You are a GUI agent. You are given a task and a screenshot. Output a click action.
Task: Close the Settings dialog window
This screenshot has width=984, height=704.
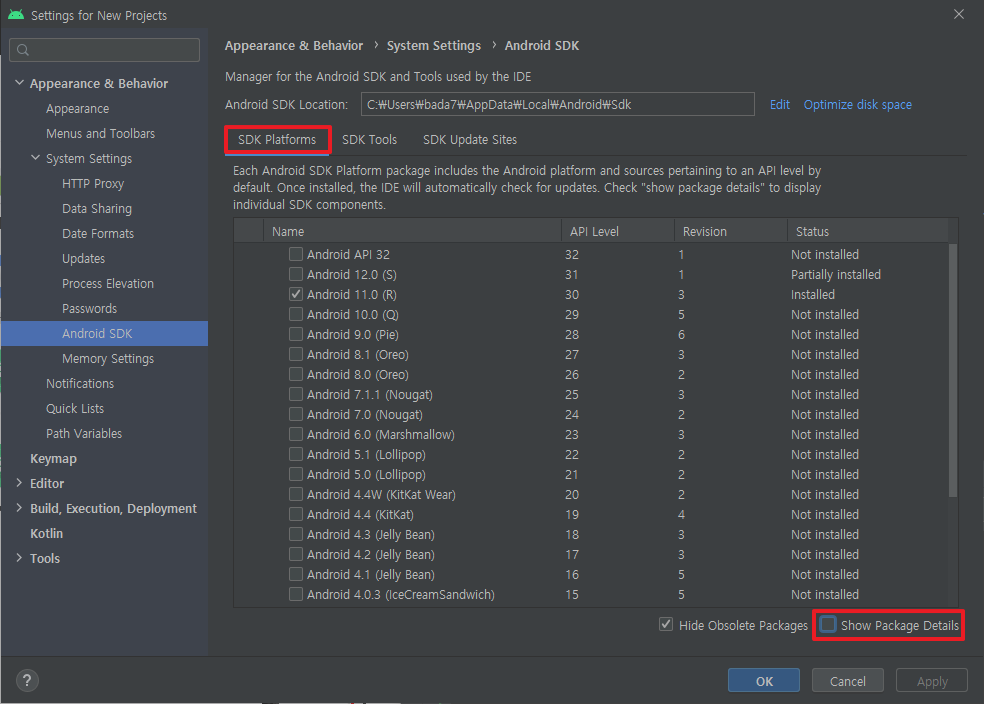(959, 14)
